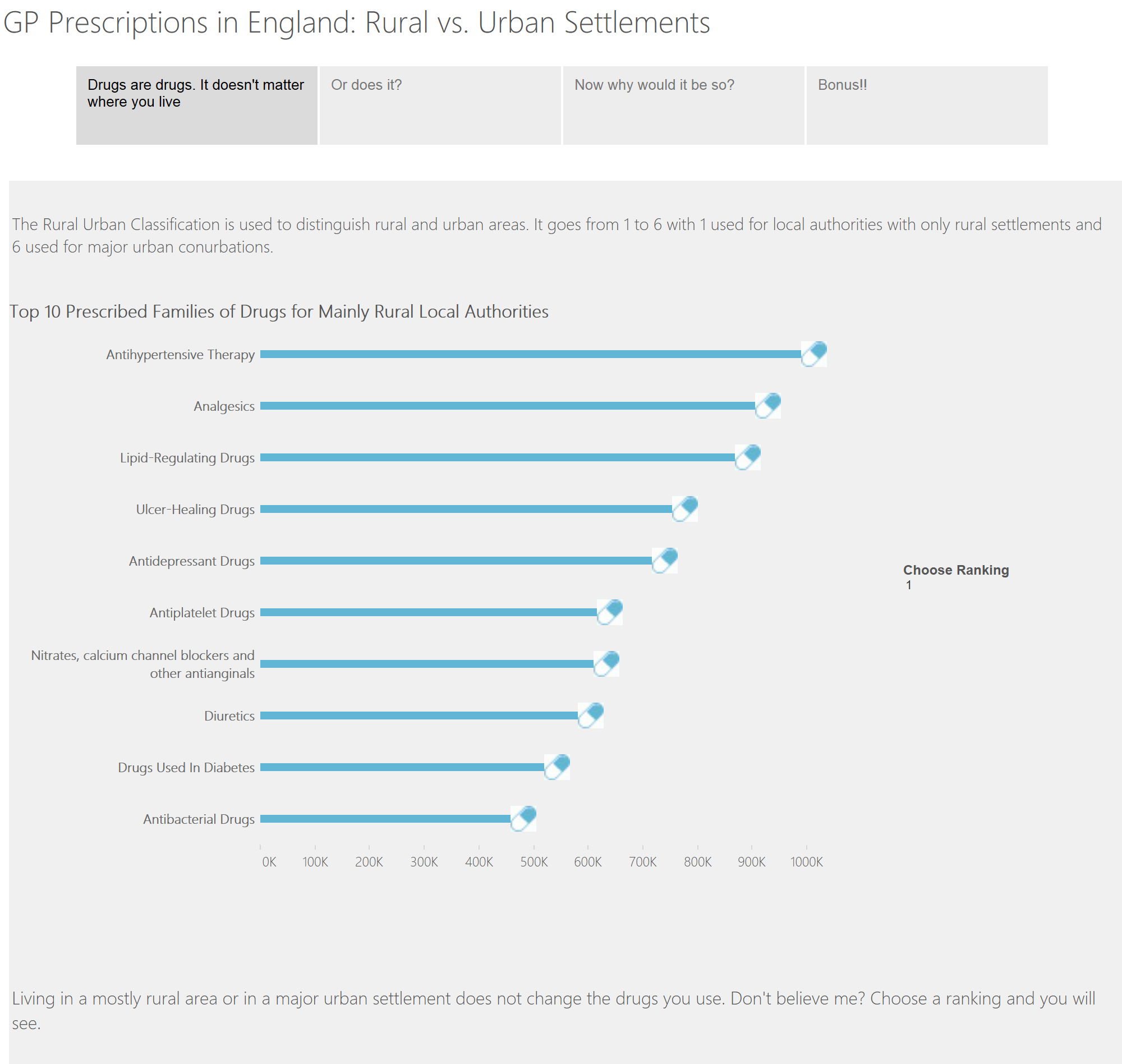Screen dimensions: 1122x1064
Task: Switch to 'Now why would it be so?' tab
Action: [683, 106]
